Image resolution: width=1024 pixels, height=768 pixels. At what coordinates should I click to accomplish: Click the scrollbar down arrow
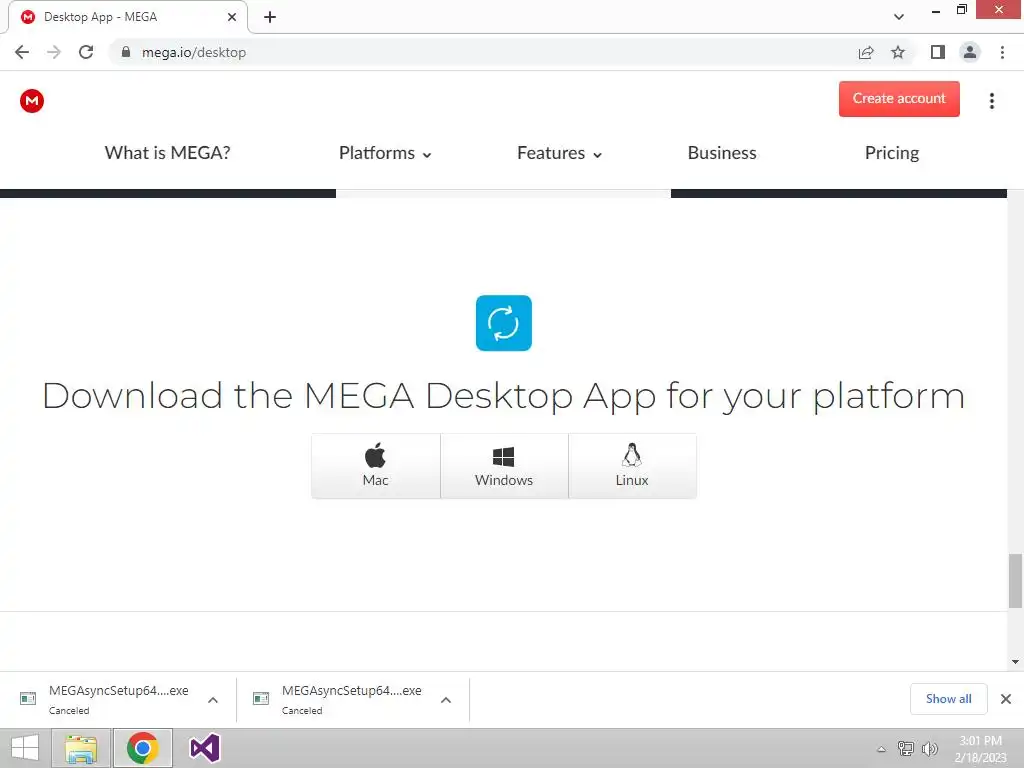[x=1015, y=662]
